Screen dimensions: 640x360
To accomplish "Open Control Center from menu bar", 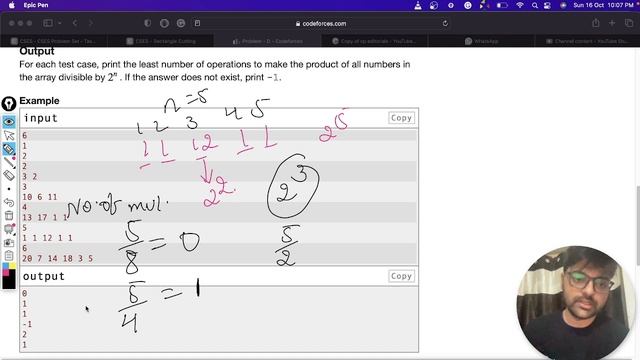I will (x=547, y=5).
